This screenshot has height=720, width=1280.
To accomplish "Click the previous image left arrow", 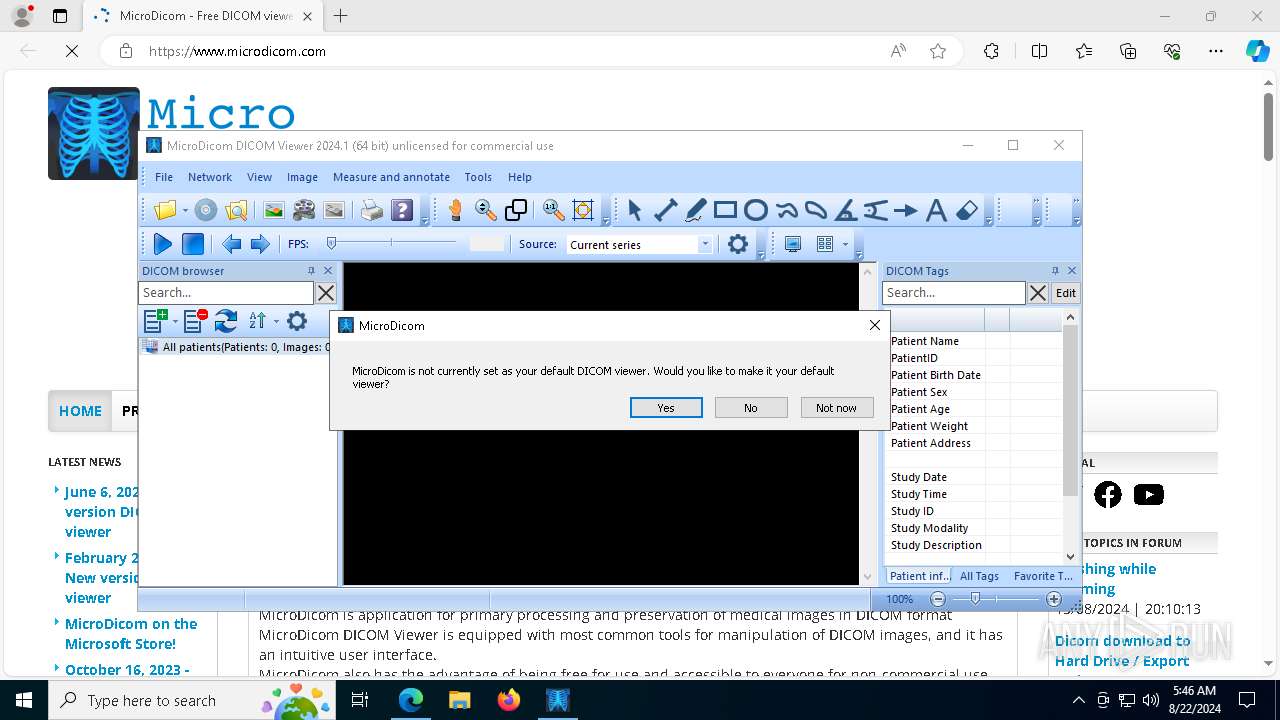I will (x=231, y=244).
